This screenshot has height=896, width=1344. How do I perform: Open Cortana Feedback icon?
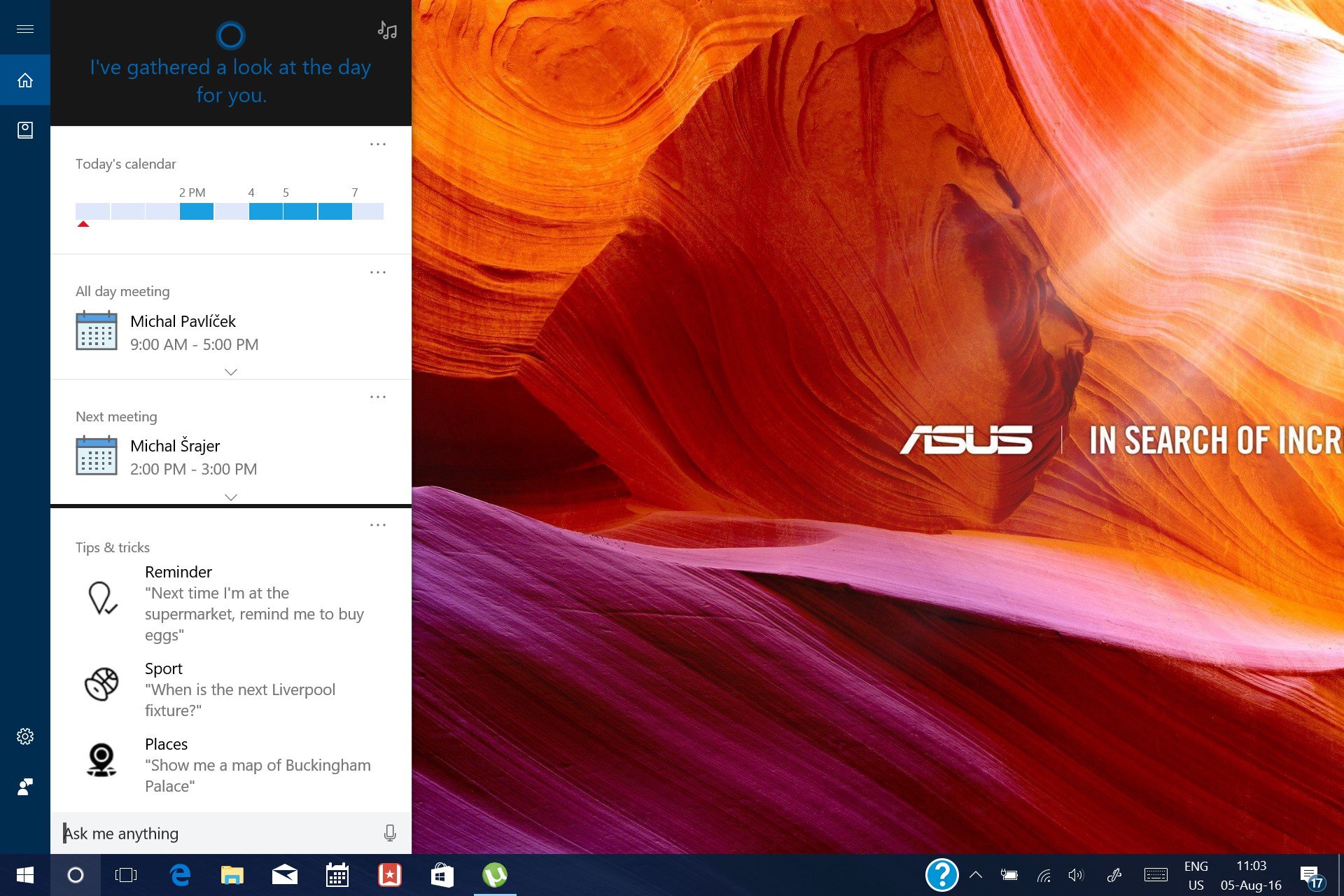point(25,787)
